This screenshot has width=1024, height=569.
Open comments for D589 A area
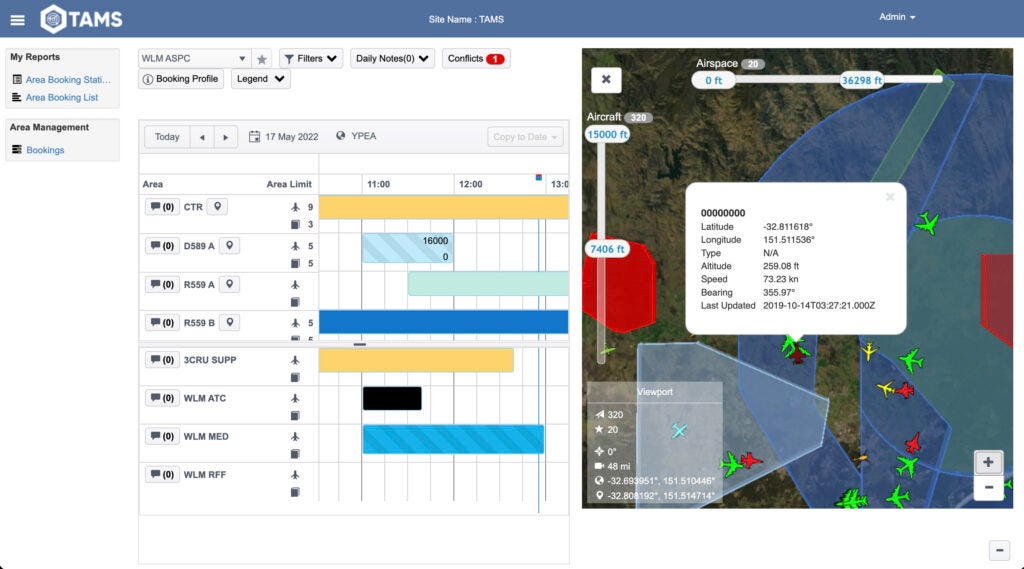pyautogui.click(x=161, y=246)
